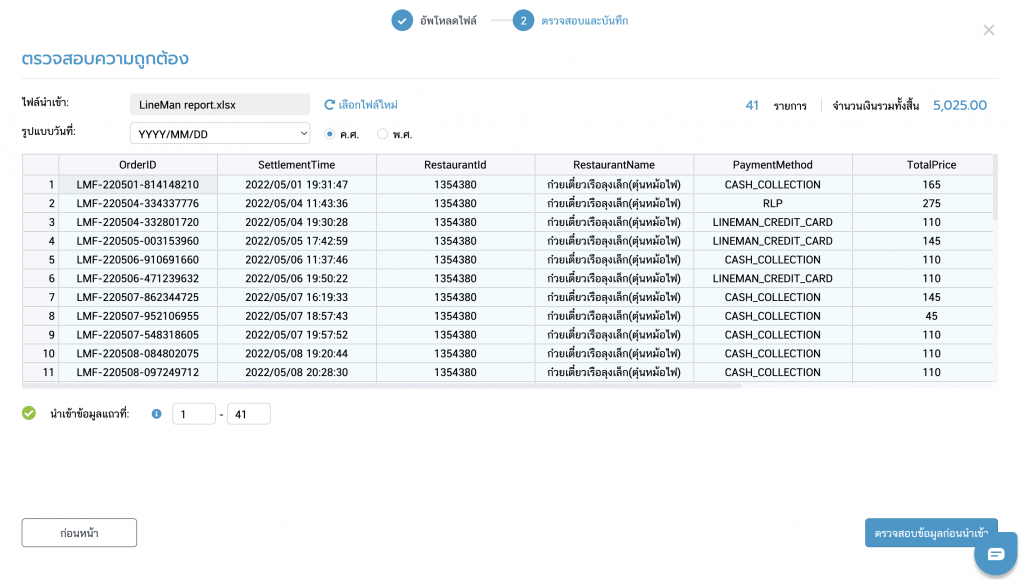Click row number 5 header cell
The width and height of the screenshot is (1024, 584).
(x=40, y=259)
